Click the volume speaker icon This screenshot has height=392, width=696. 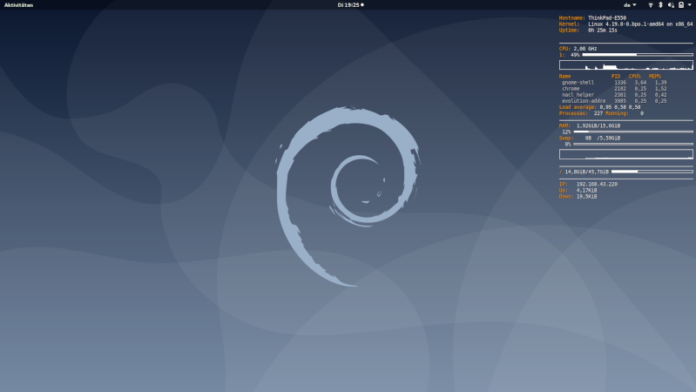click(671, 5)
